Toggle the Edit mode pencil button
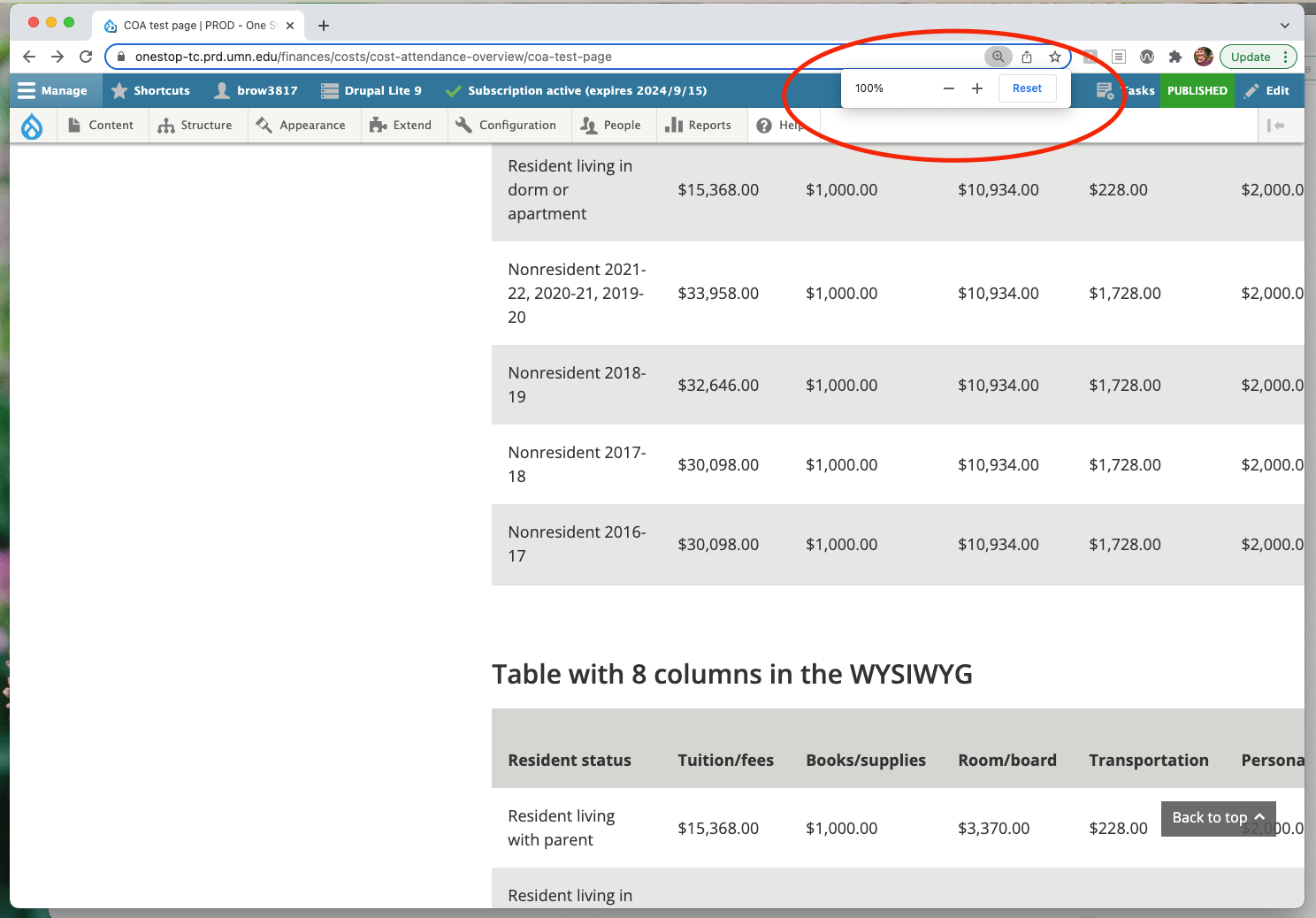 click(x=1266, y=90)
